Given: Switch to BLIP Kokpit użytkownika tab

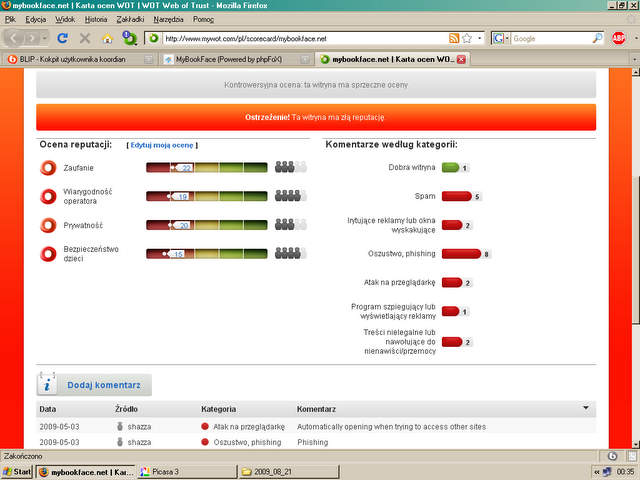Looking at the screenshot, I should tap(80, 60).
